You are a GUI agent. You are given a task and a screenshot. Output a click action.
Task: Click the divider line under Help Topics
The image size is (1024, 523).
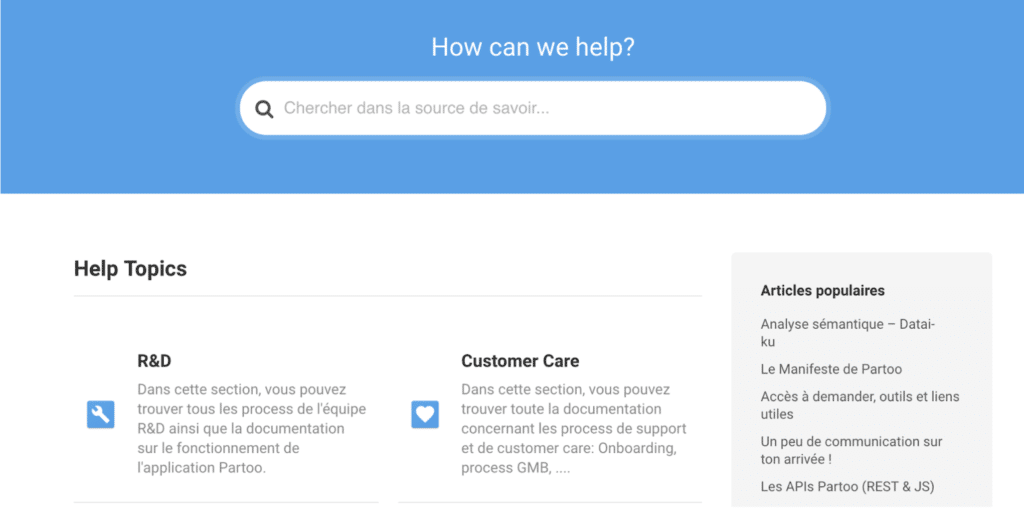point(388,296)
